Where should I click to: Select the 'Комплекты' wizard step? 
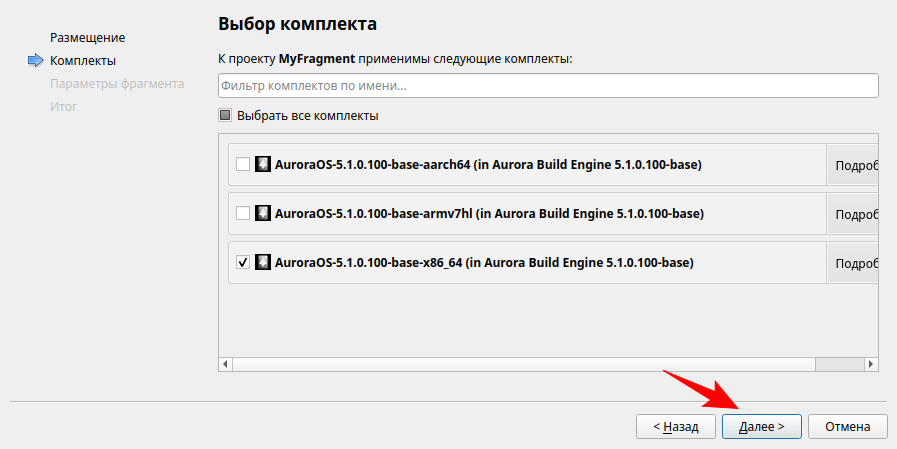pyautogui.click(x=83, y=61)
